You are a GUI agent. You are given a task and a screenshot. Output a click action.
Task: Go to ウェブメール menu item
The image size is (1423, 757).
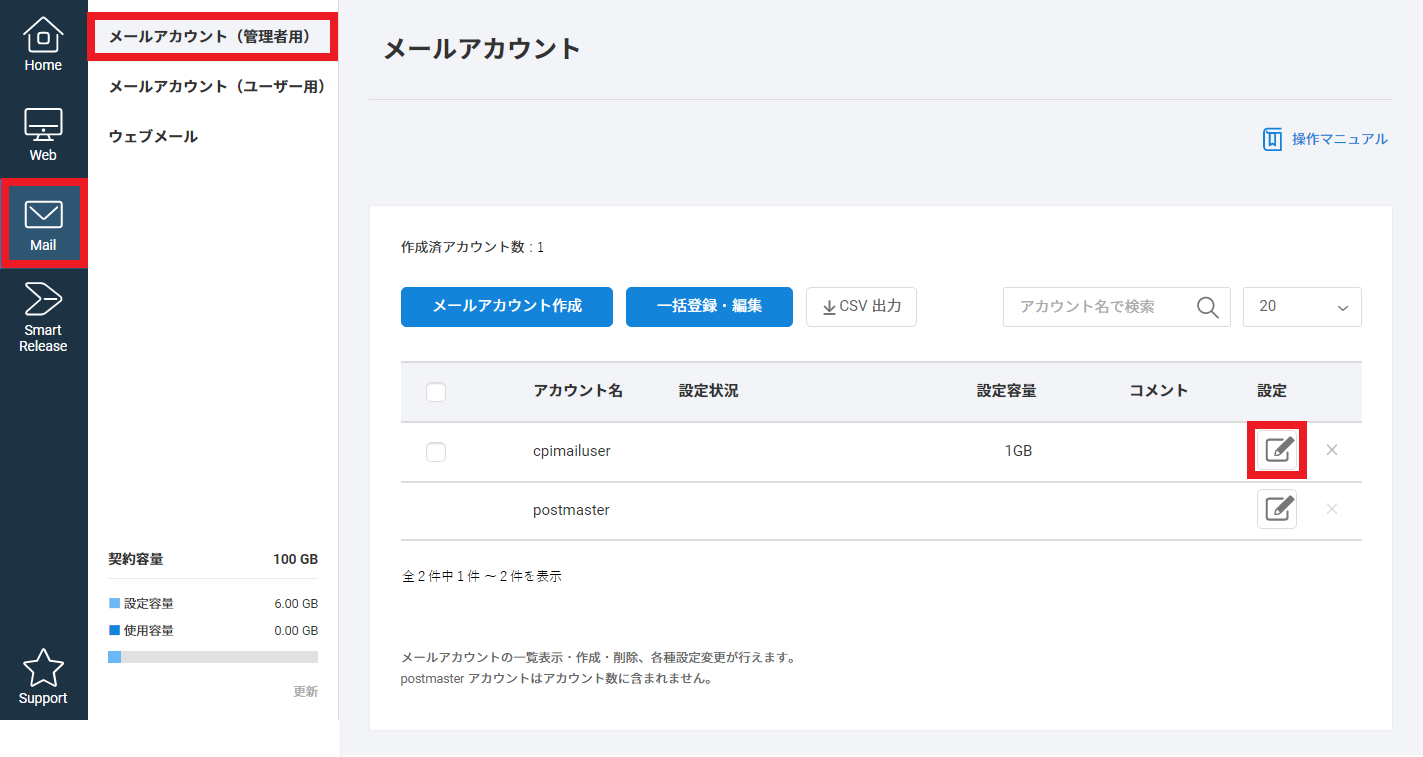tap(153, 137)
